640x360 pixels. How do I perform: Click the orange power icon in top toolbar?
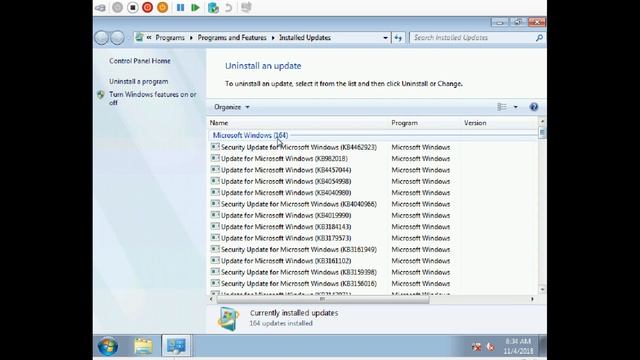[x=162, y=7]
